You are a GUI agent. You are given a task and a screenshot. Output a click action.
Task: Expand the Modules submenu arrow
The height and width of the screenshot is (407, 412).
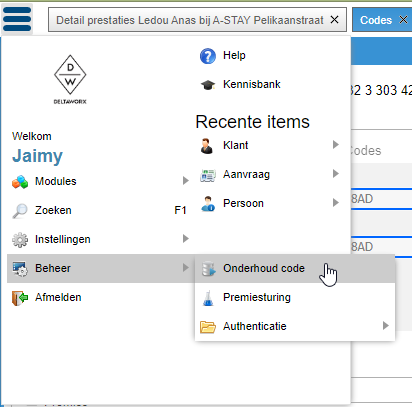186,181
